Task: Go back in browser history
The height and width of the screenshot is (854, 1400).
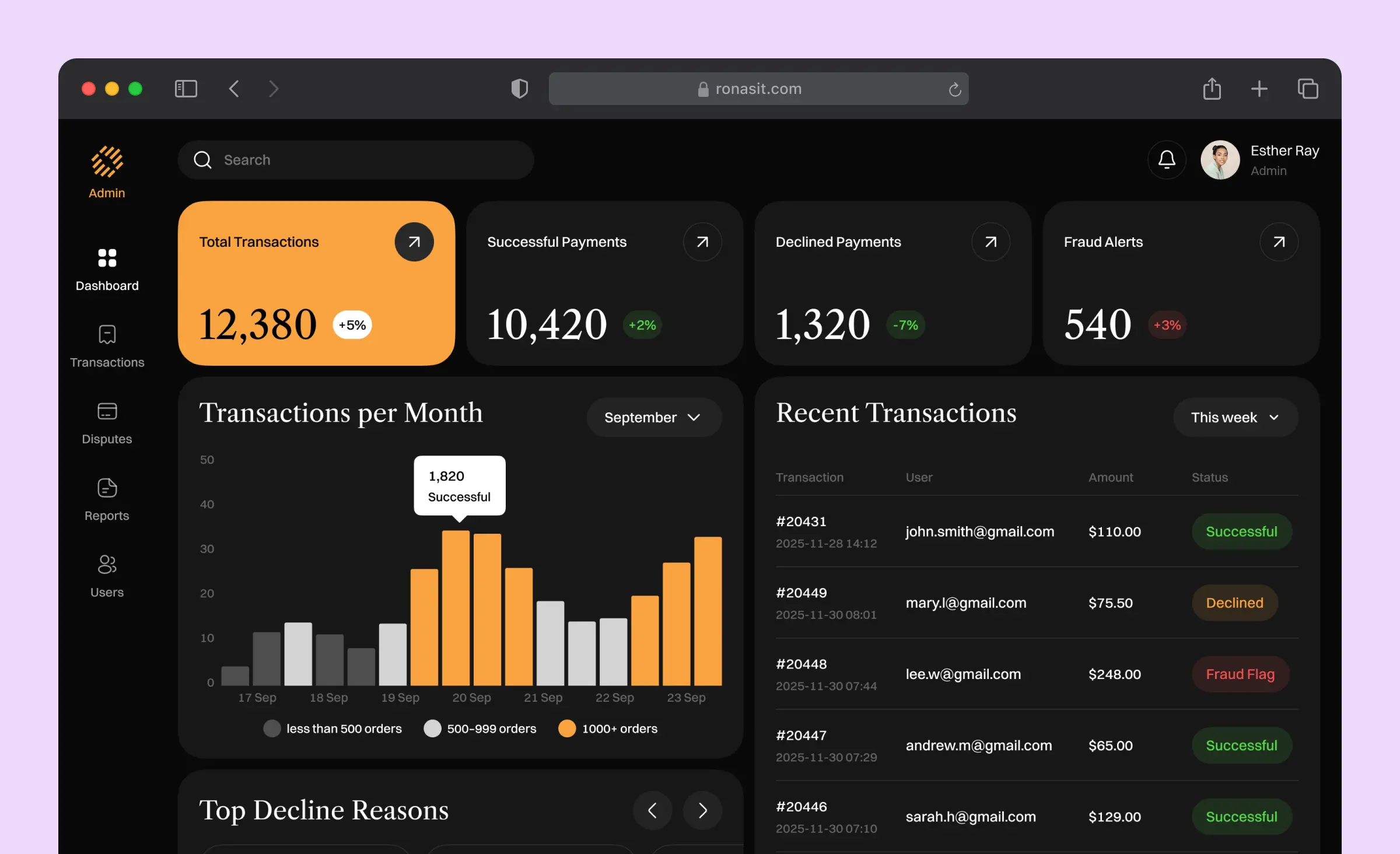Action: coord(234,89)
